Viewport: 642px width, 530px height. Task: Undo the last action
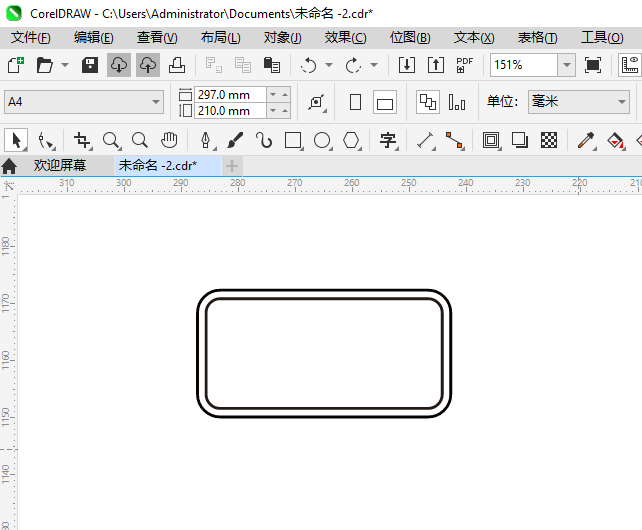pos(308,65)
